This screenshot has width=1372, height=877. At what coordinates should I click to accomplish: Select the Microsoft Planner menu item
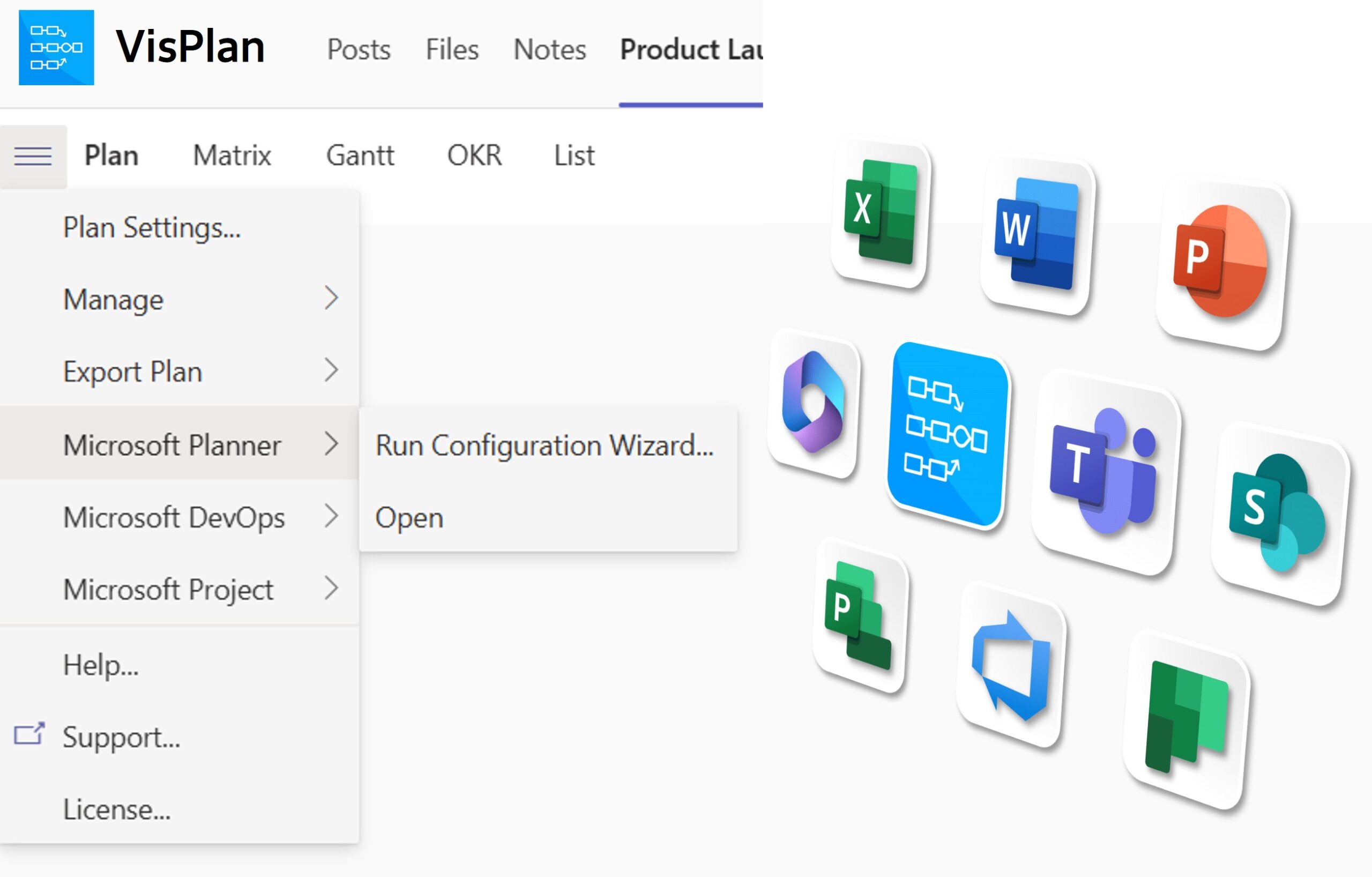click(180, 443)
